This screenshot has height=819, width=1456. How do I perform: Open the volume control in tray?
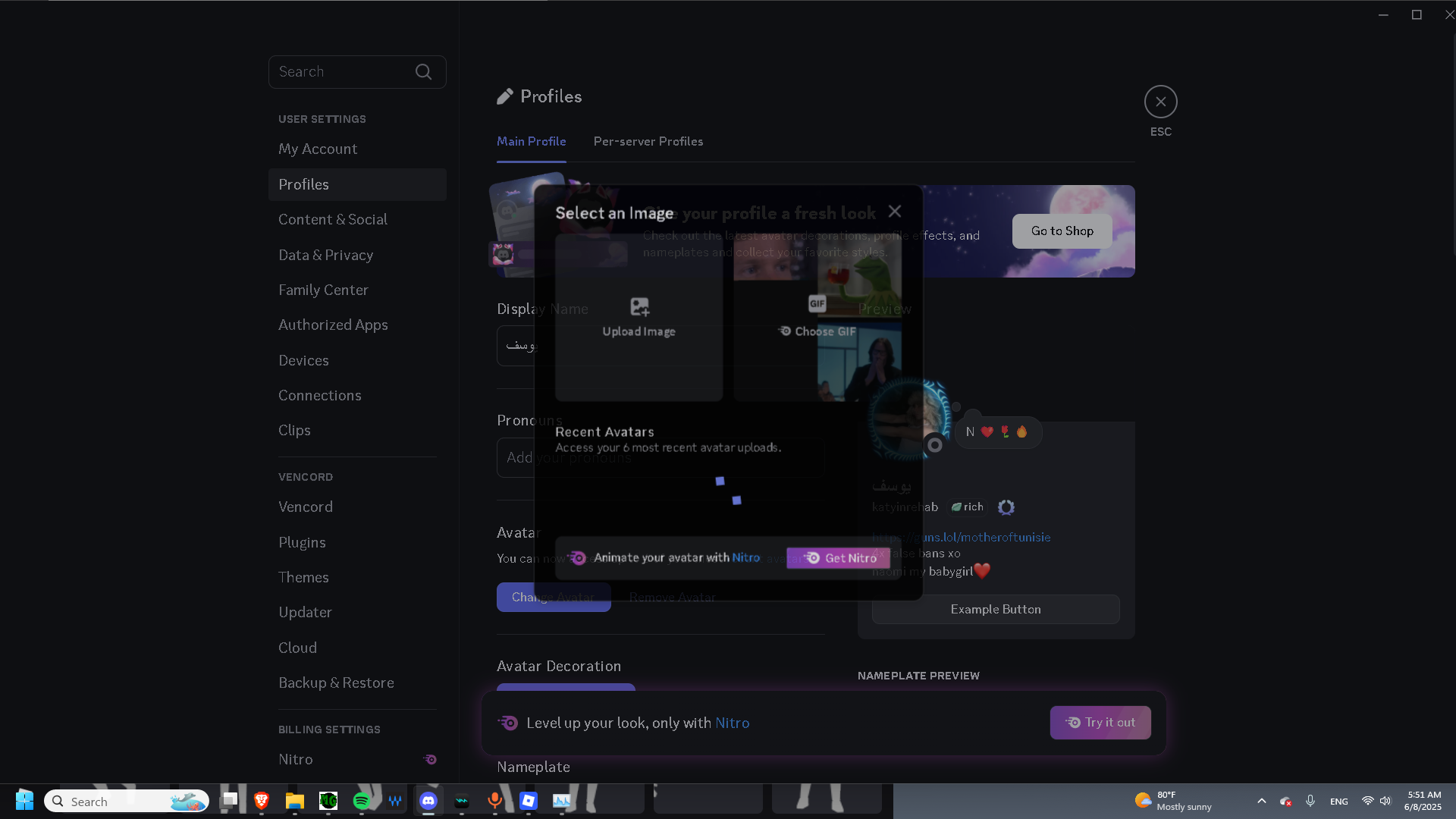click(1385, 801)
